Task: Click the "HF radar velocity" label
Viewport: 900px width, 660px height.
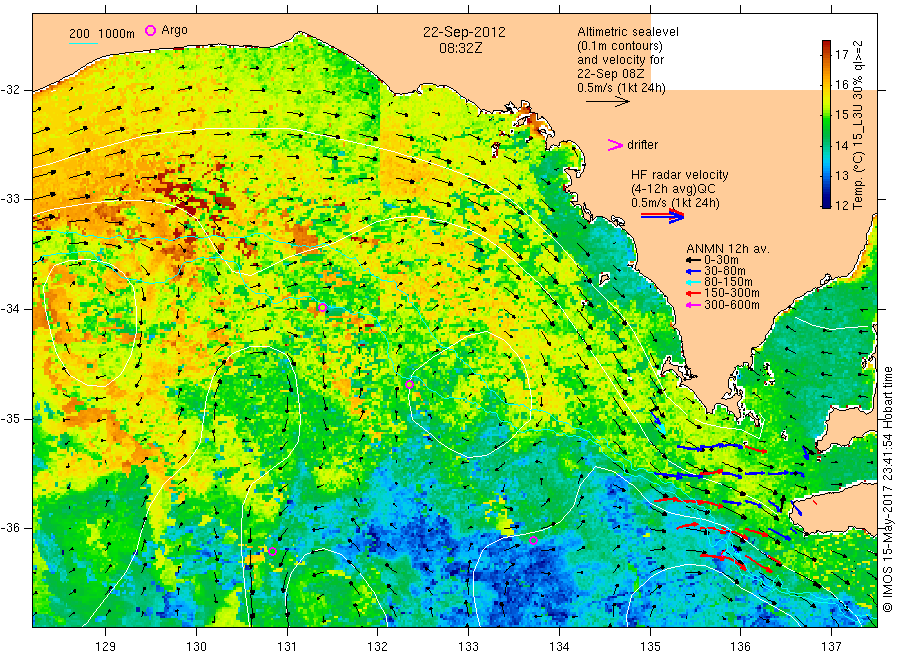Action: coord(680,175)
